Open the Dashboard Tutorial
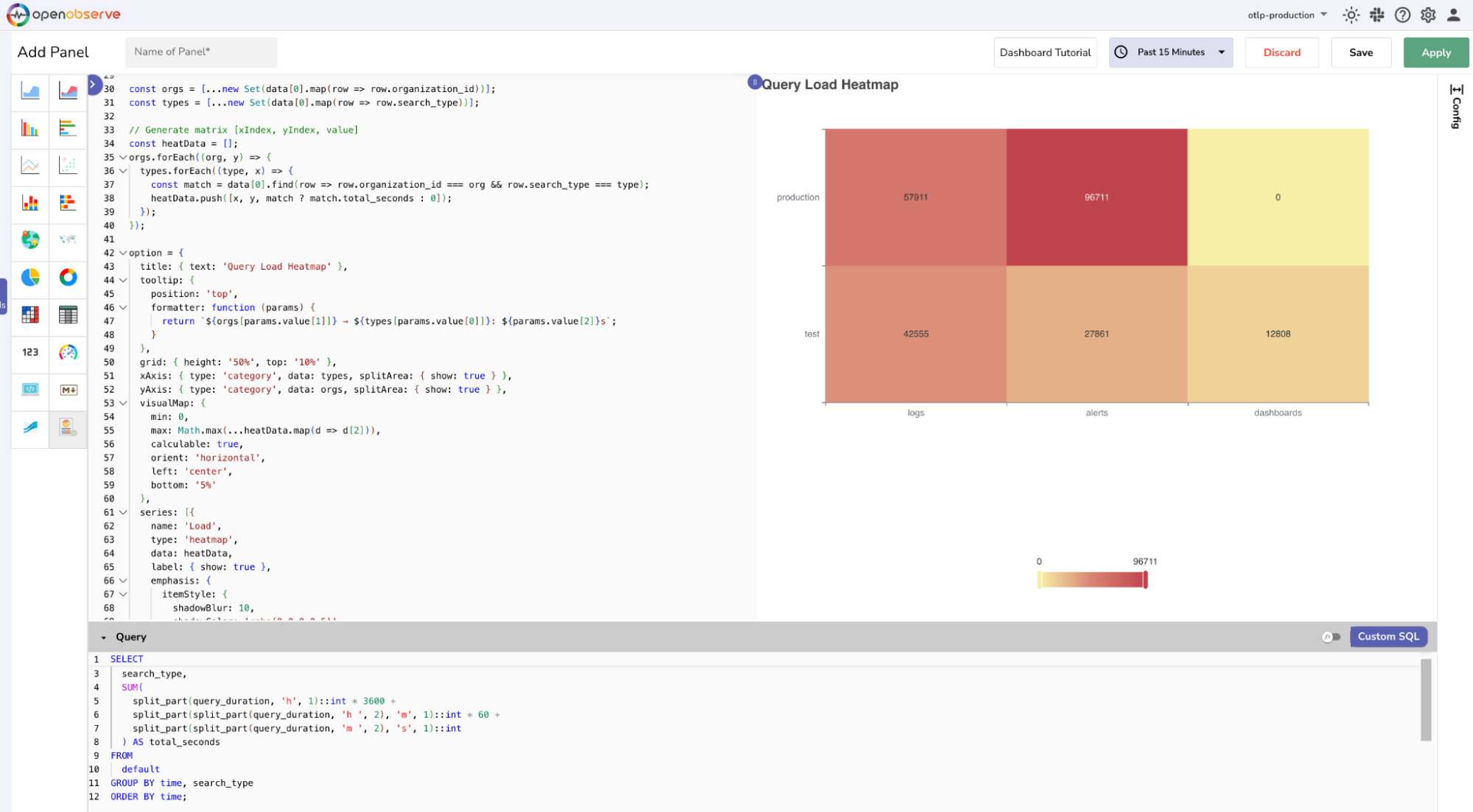 tap(1045, 52)
